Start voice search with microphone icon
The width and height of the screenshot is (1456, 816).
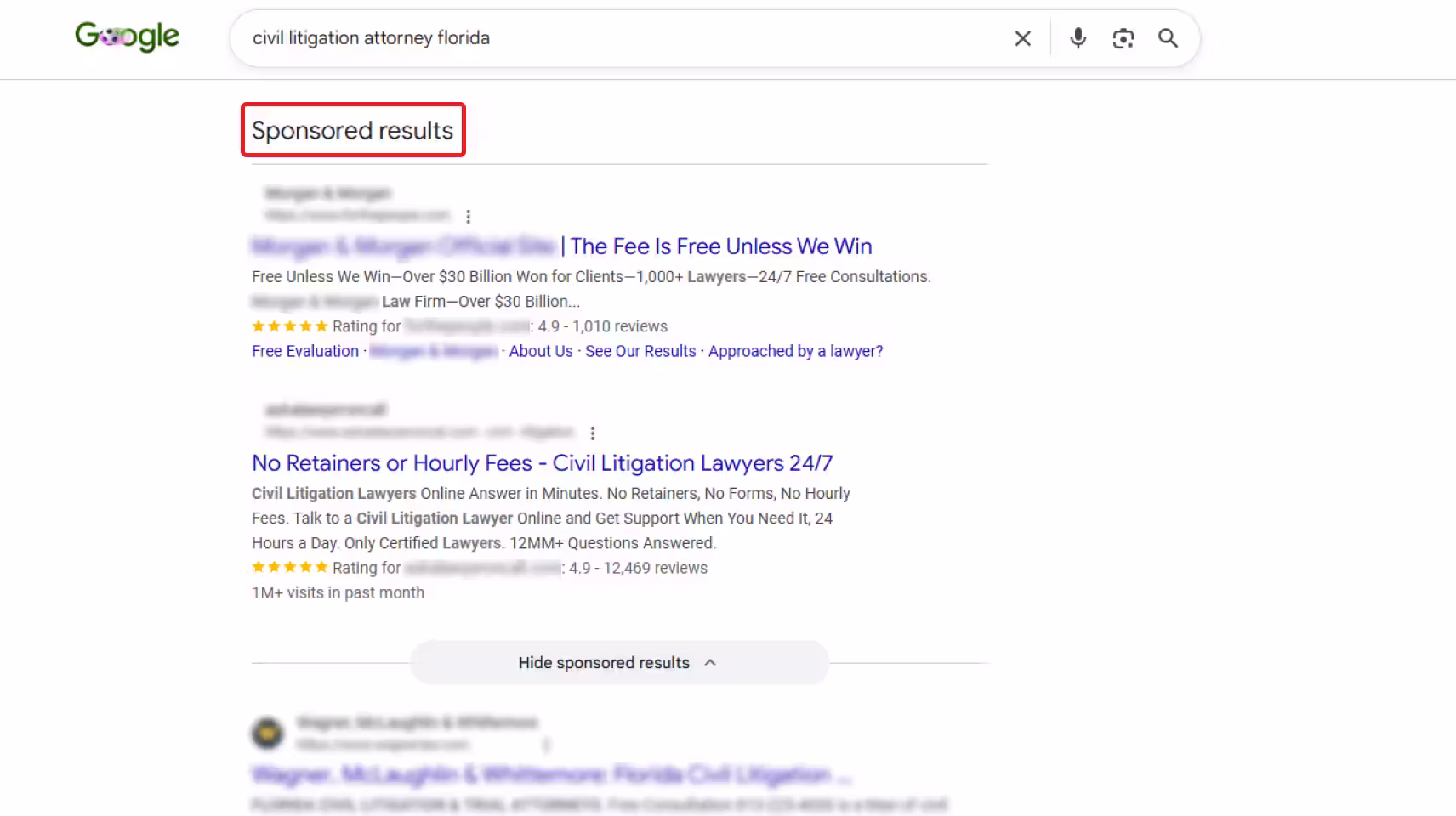[x=1078, y=38]
